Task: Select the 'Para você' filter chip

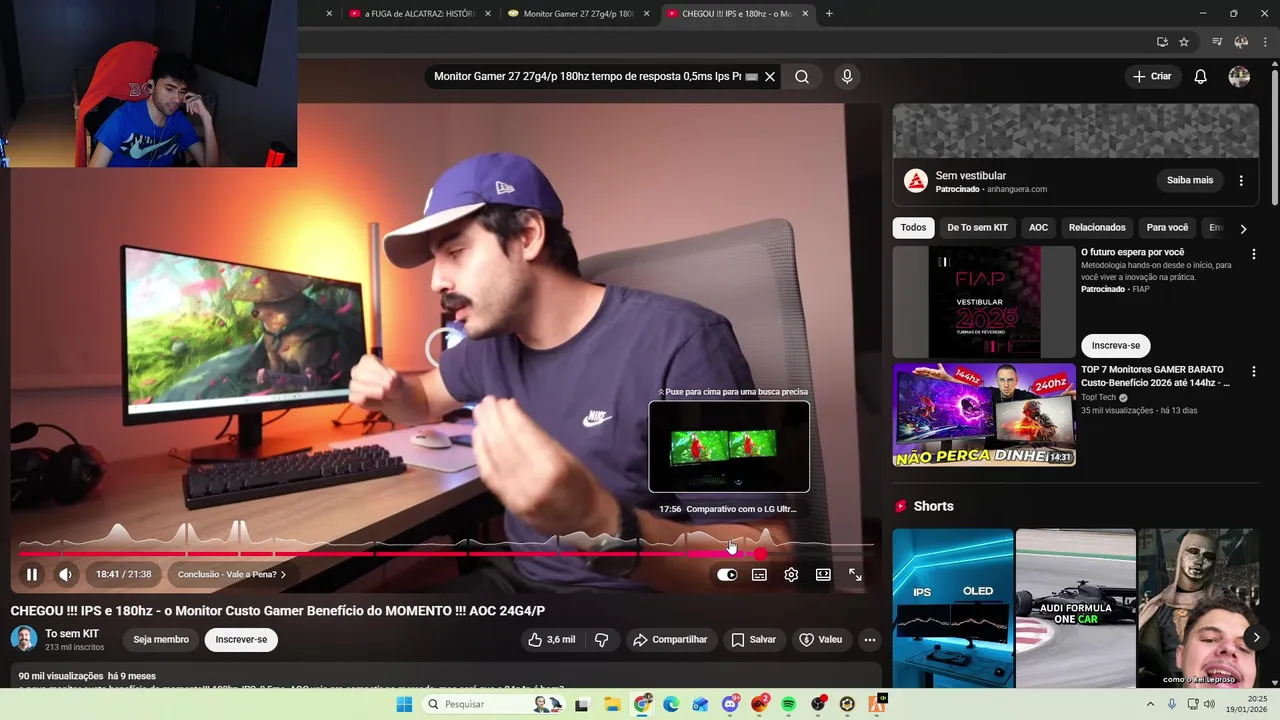Action: click(1167, 228)
